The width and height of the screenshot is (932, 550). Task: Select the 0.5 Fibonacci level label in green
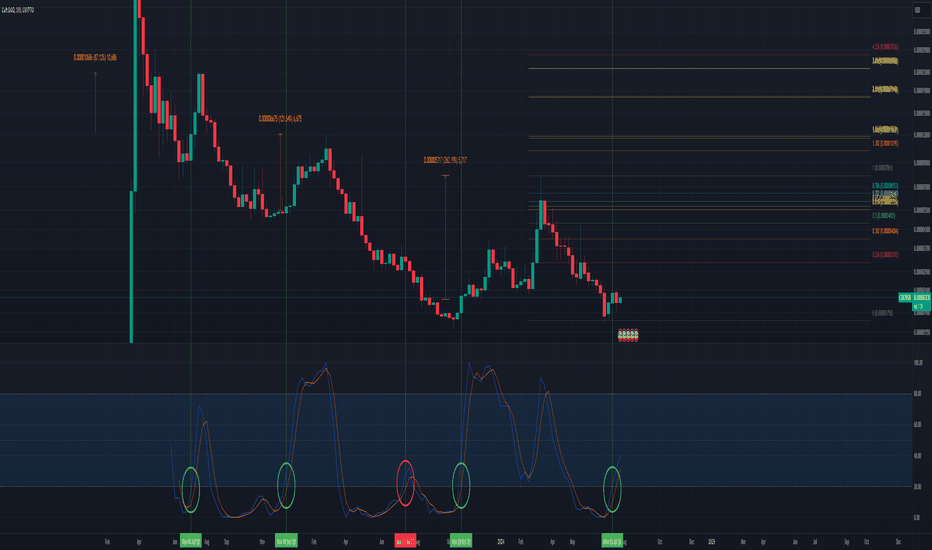(x=883, y=215)
